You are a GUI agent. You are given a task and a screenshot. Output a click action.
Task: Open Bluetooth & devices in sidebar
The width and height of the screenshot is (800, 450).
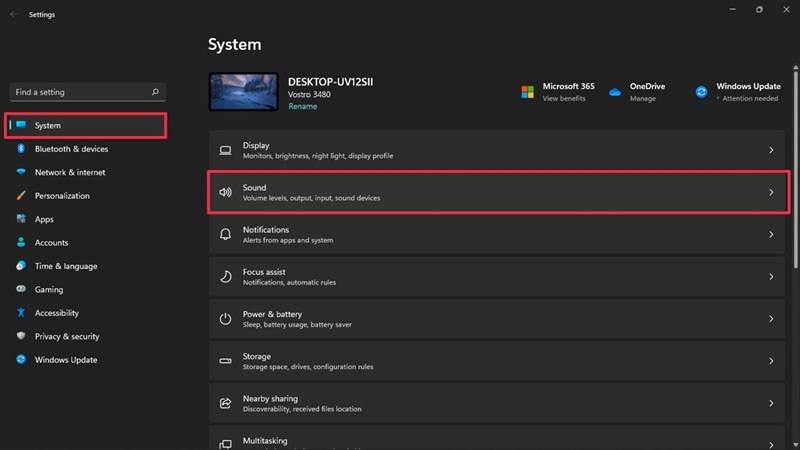point(71,149)
